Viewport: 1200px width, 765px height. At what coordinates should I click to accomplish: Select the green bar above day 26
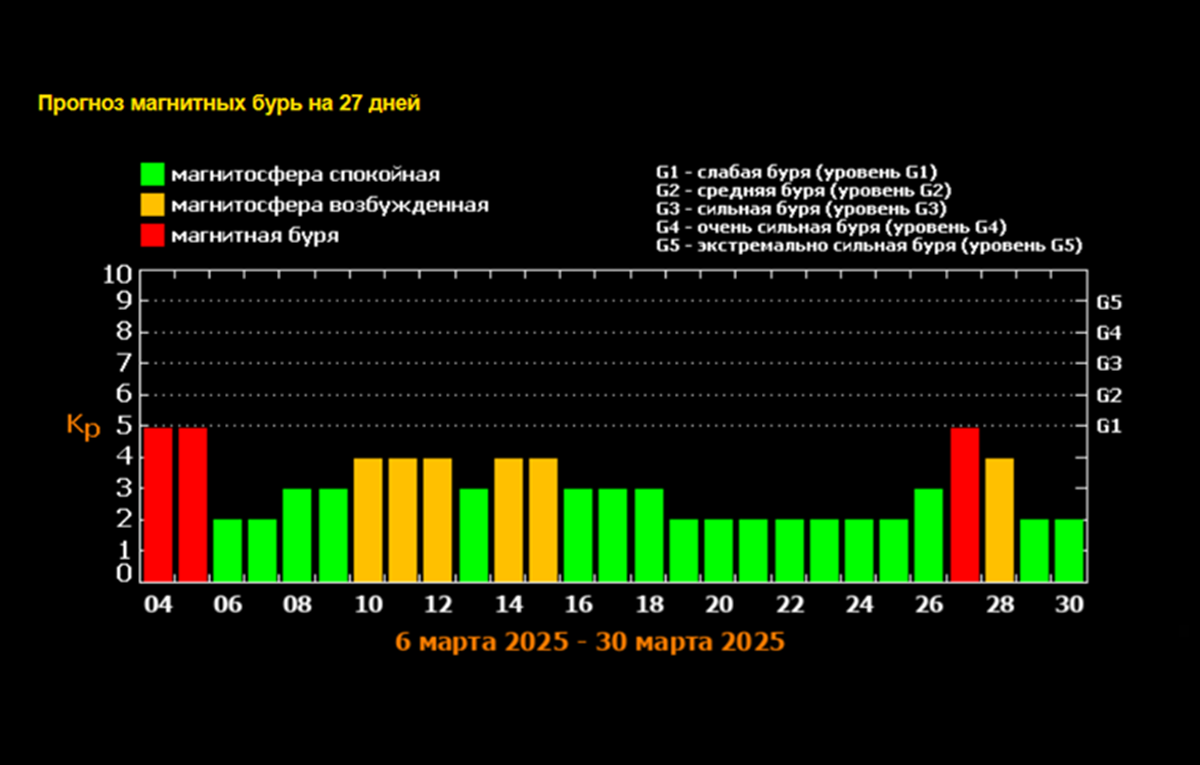(929, 535)
